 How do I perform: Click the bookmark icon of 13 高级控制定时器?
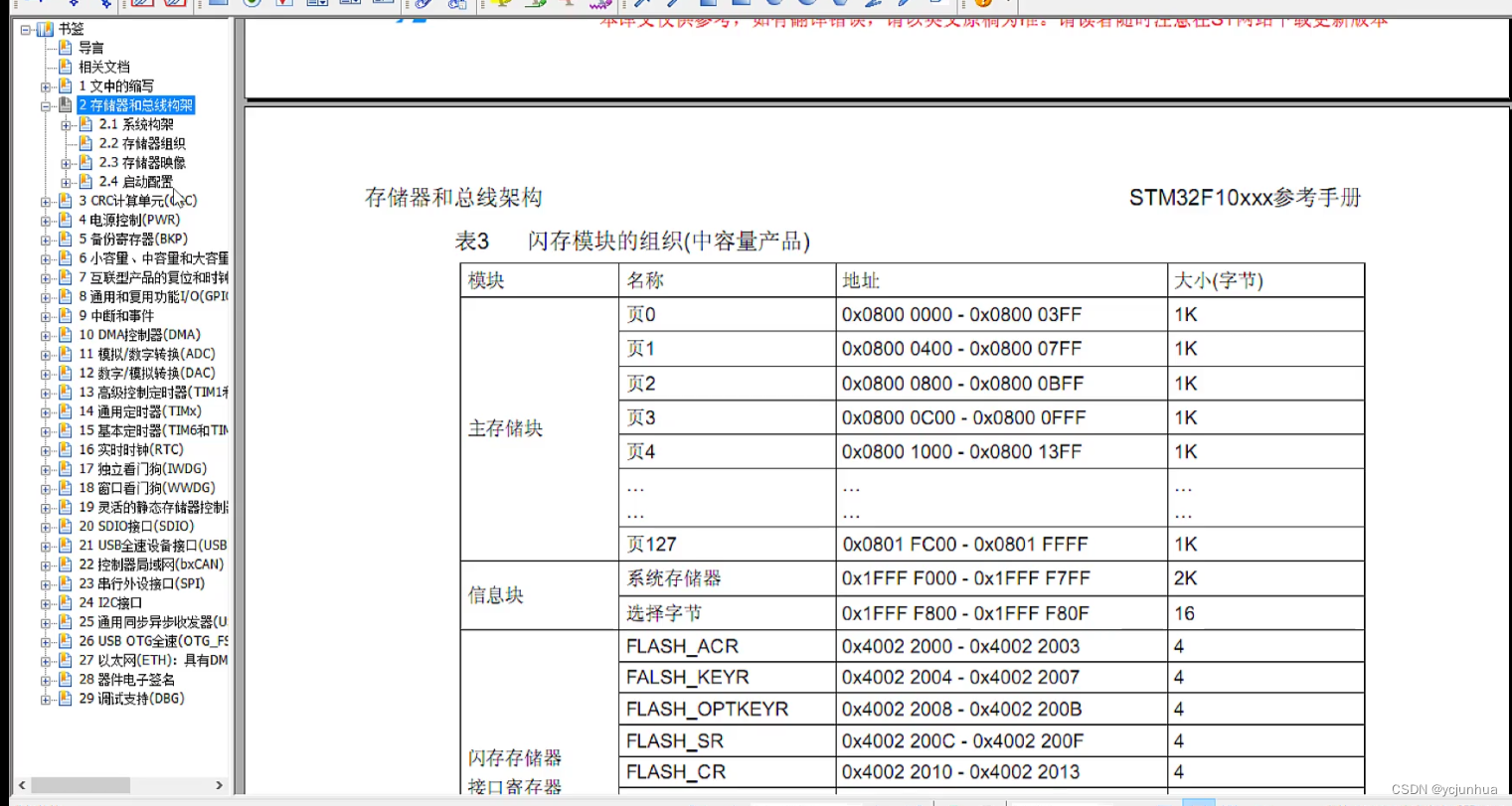[x=66, y=393]
